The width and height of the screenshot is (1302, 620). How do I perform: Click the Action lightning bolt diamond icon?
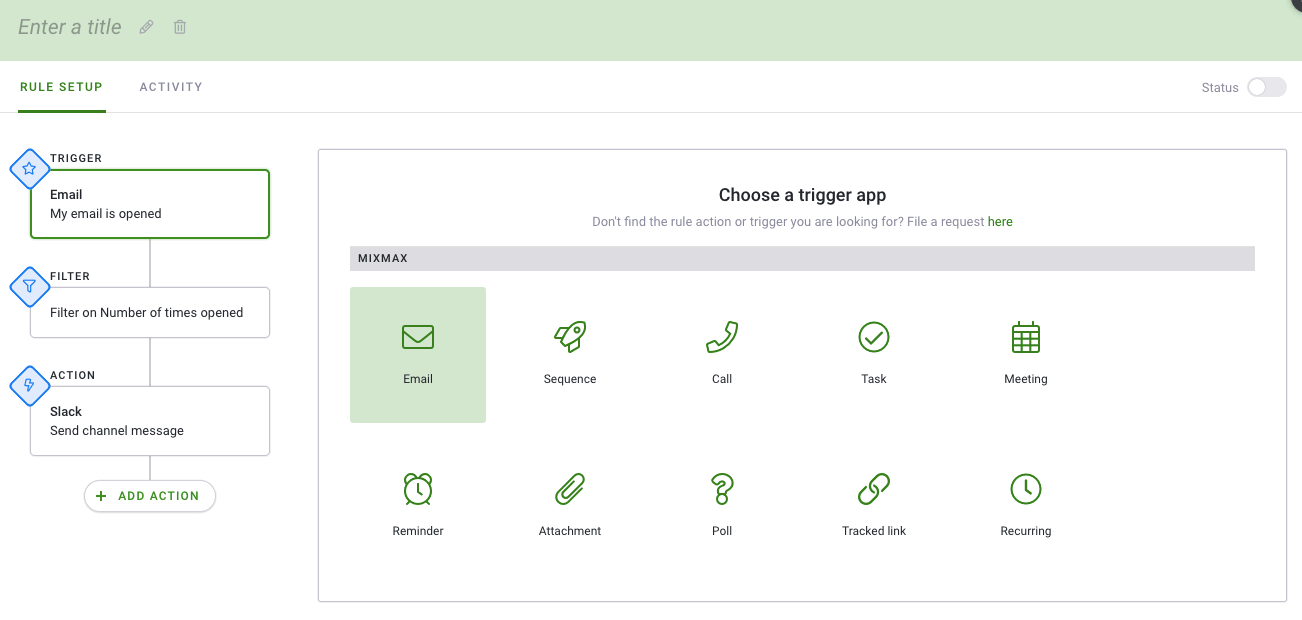[30, 386]
